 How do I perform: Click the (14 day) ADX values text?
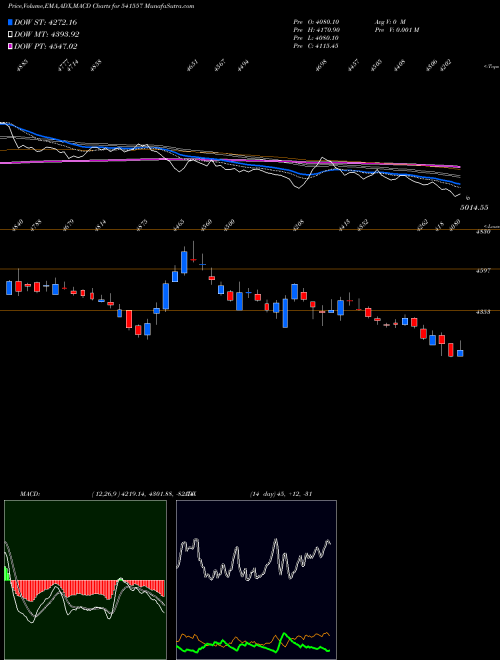(x=281, y=494)
